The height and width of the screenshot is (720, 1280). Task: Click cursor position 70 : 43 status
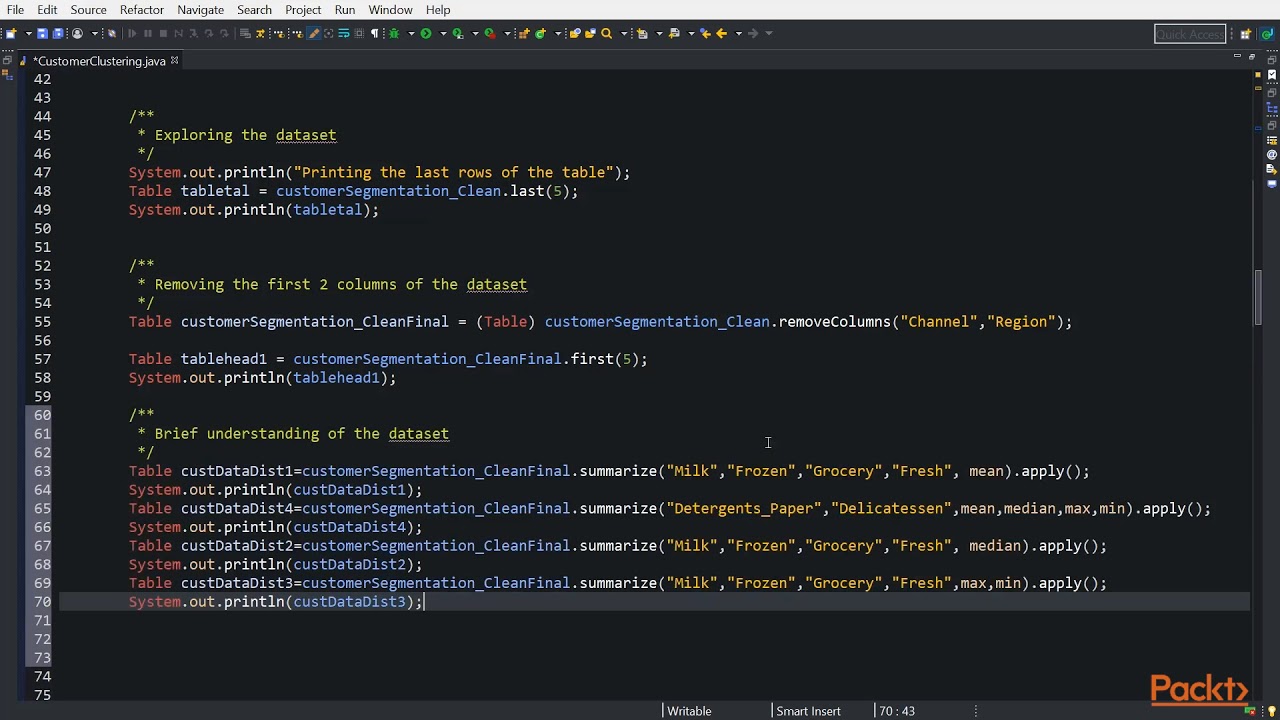tap(897, 711)
